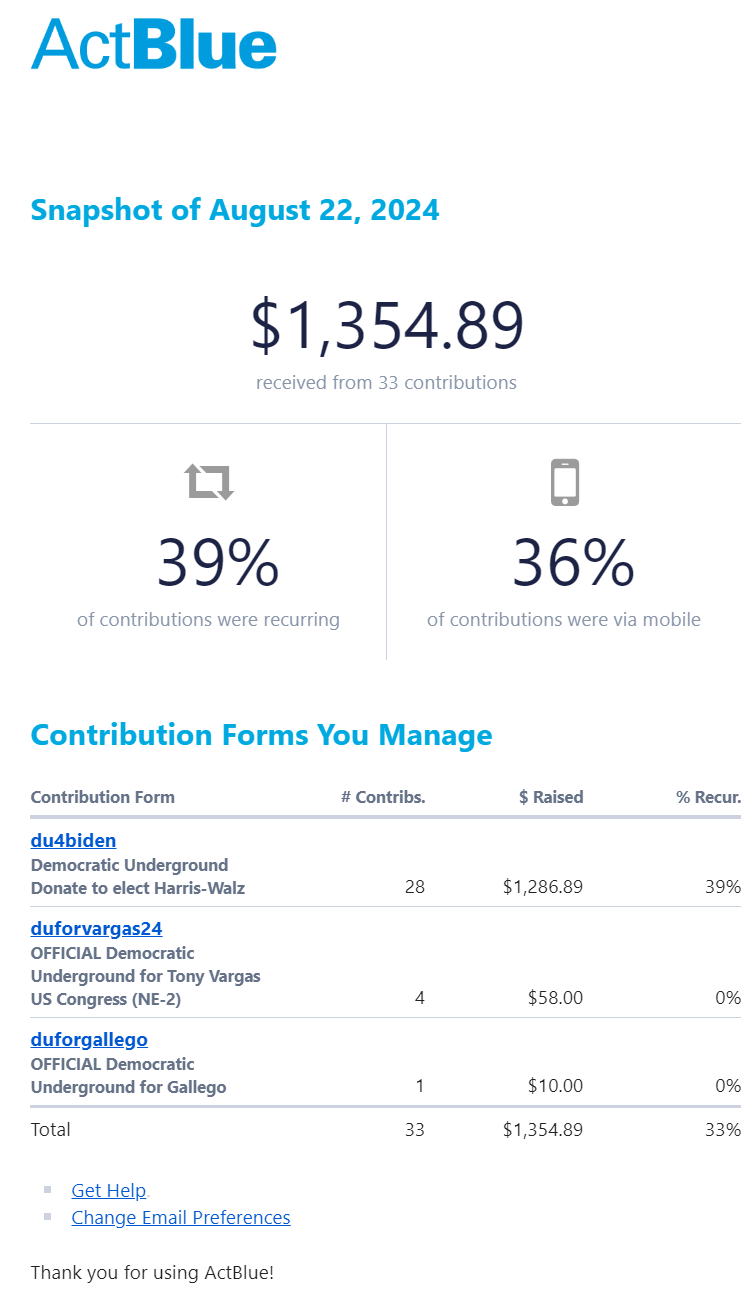Click the 36% mobile statistic
Image resolution: width=754 pixels, height=1297 pixels.
click(573, 563)
